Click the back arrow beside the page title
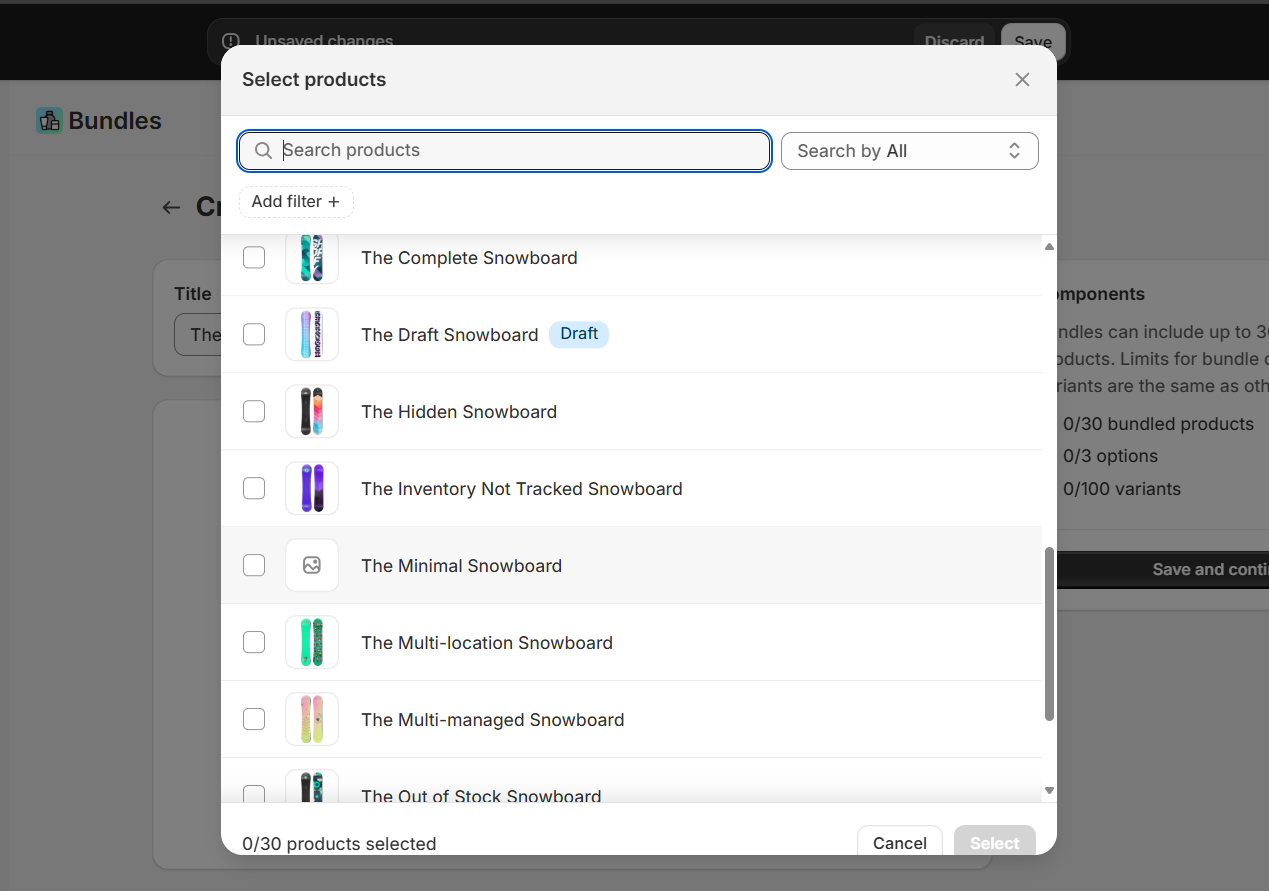Image resolution: width=1269 pixels, height=891 pixels. pos(171,207)
